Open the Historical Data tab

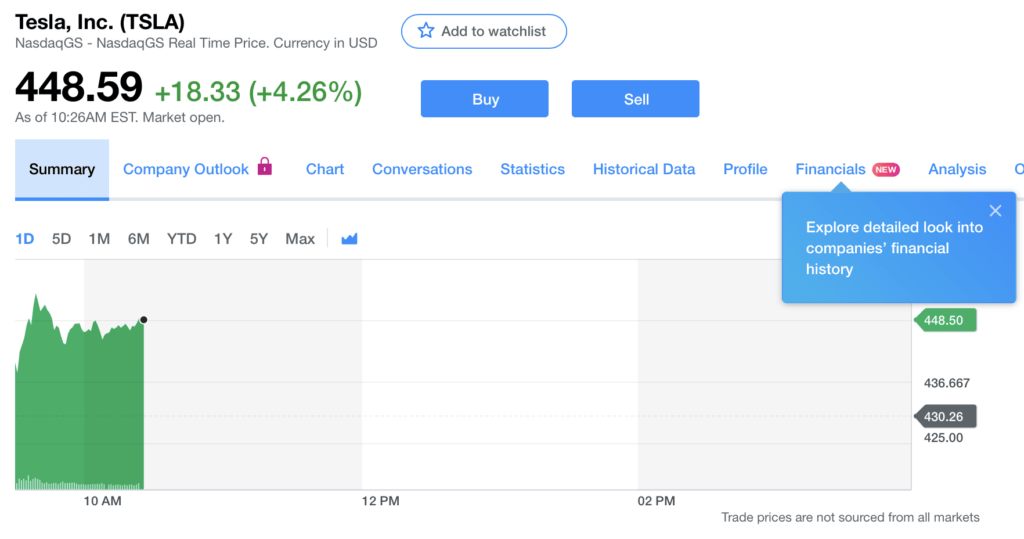coord(644,169)
